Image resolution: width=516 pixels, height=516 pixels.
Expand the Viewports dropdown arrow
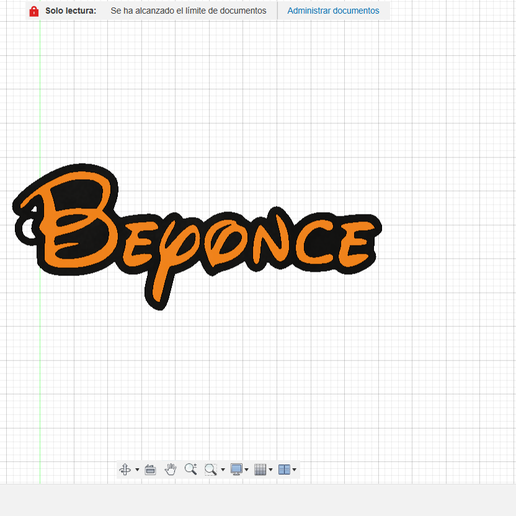coord(294,469)
